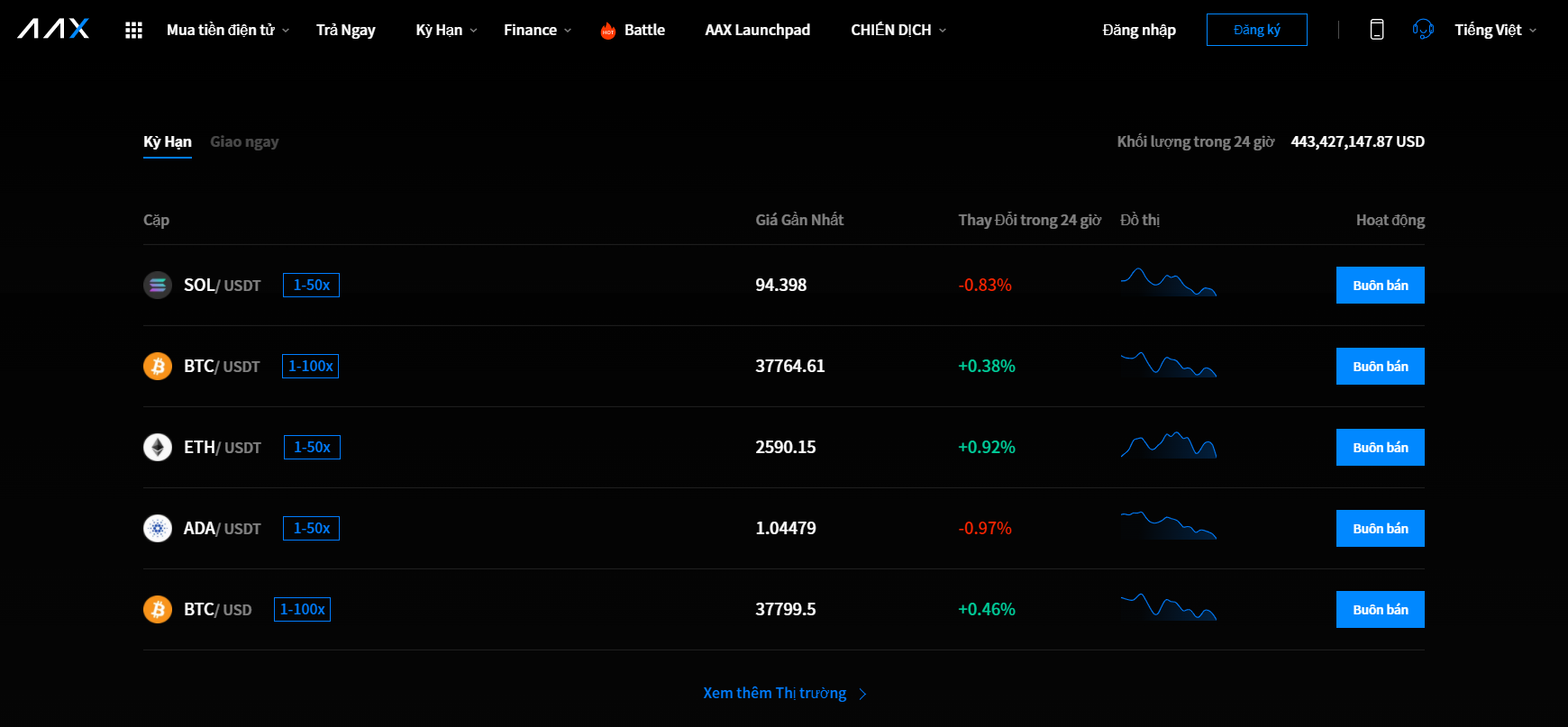Click the price 94.398
The height and width of the screenshot is (727, 1568).
(x=781, y=285)
